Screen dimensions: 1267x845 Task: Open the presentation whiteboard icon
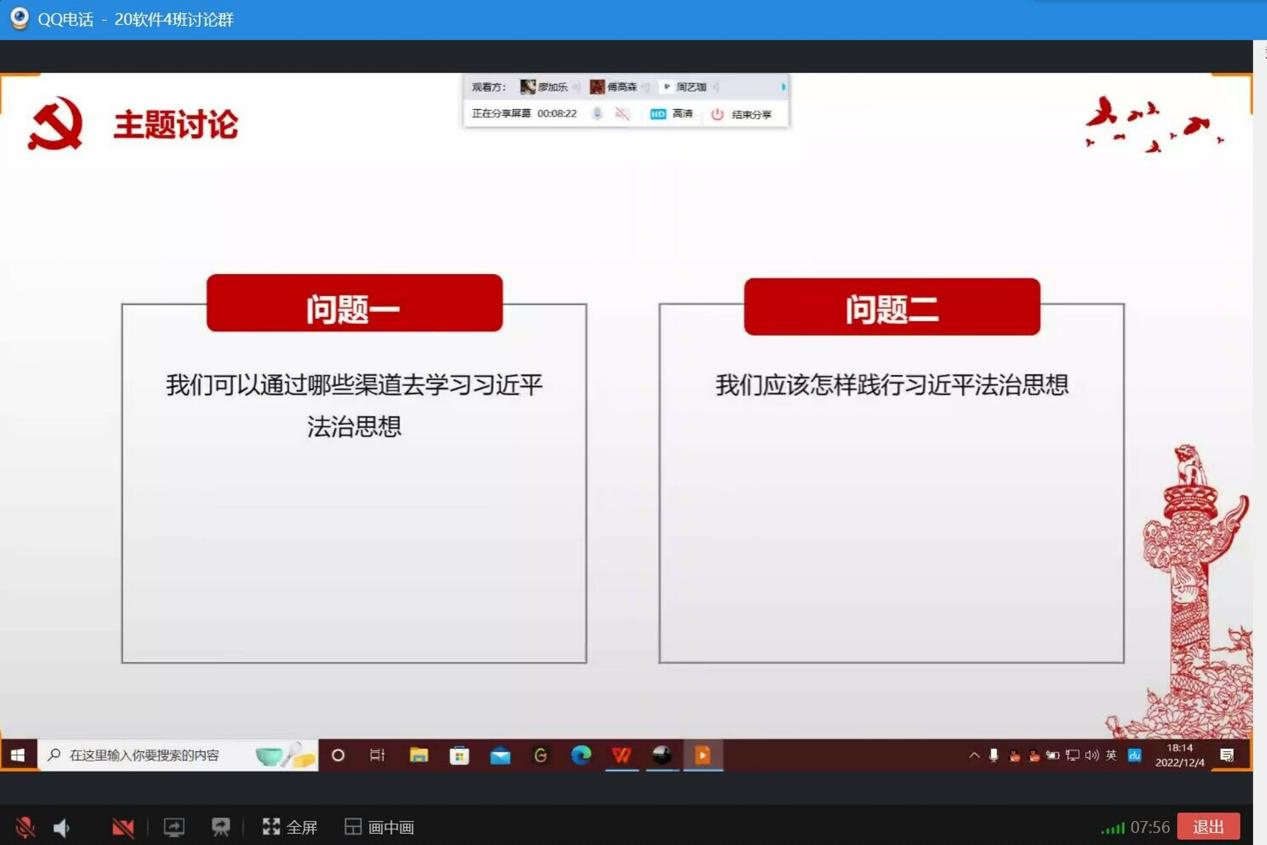[x=220, y=827]
